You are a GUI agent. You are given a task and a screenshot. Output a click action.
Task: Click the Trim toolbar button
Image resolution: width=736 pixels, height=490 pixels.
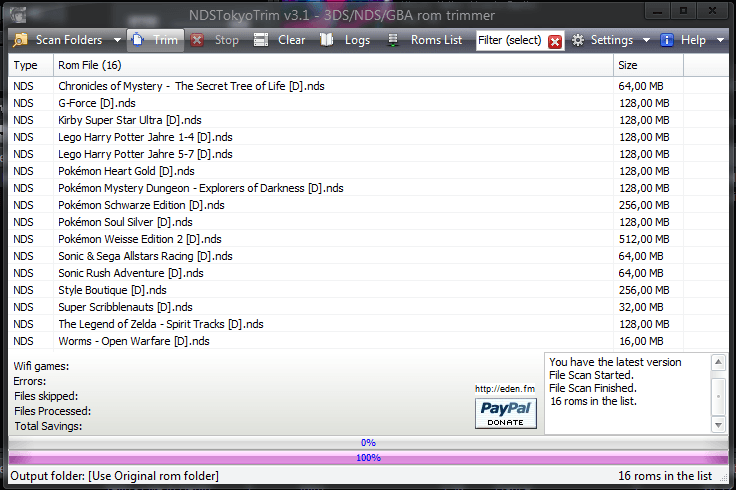[x=155, y=40]
